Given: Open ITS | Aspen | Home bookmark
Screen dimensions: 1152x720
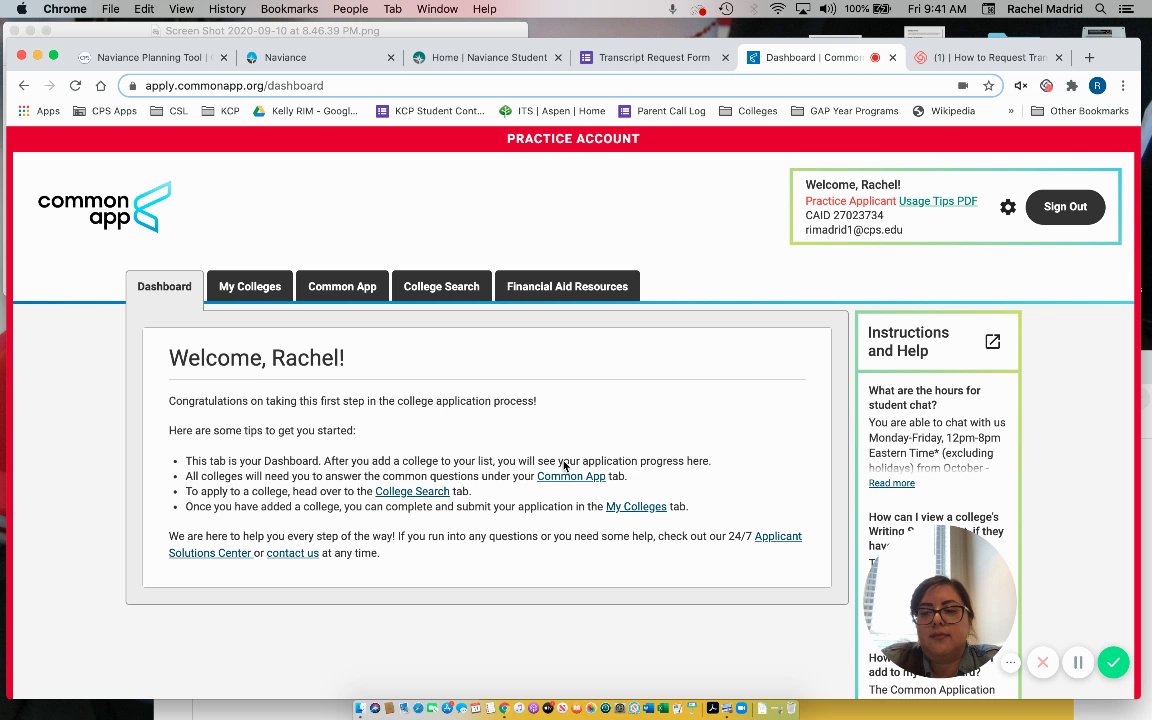Looking at the screenshot, I should pos(552,111).
